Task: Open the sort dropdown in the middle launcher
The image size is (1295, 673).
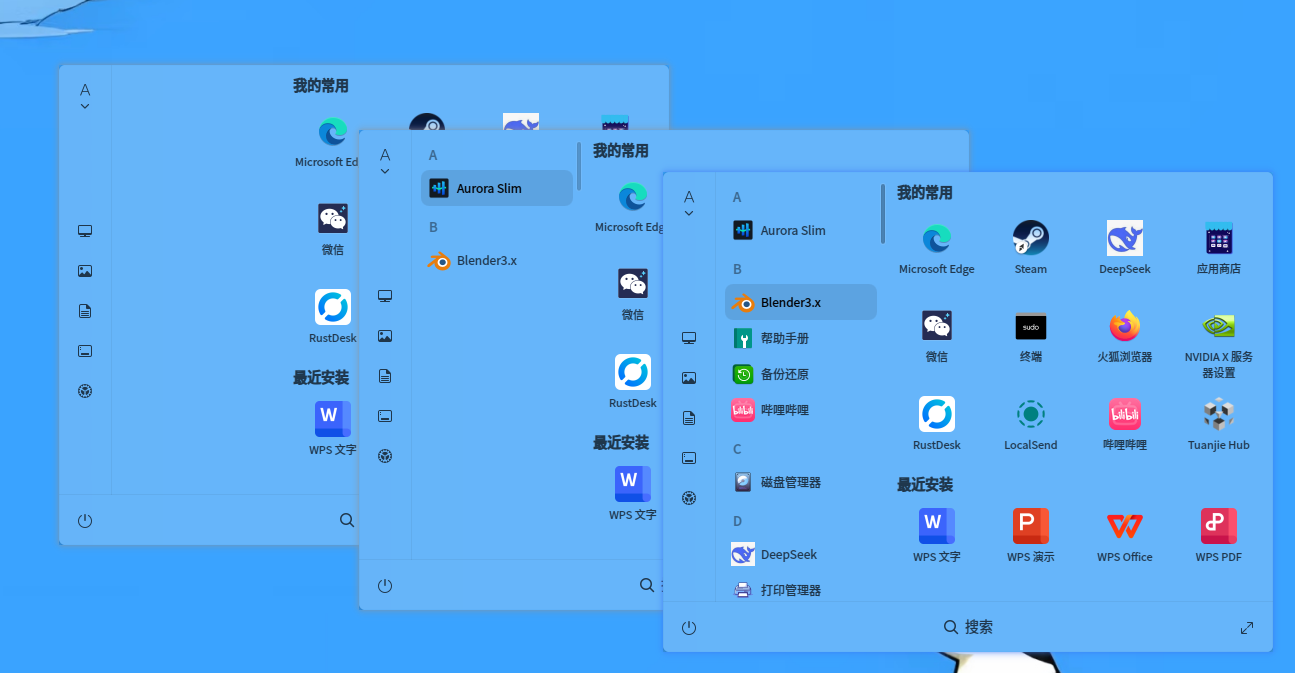Action: coord(384,161)
